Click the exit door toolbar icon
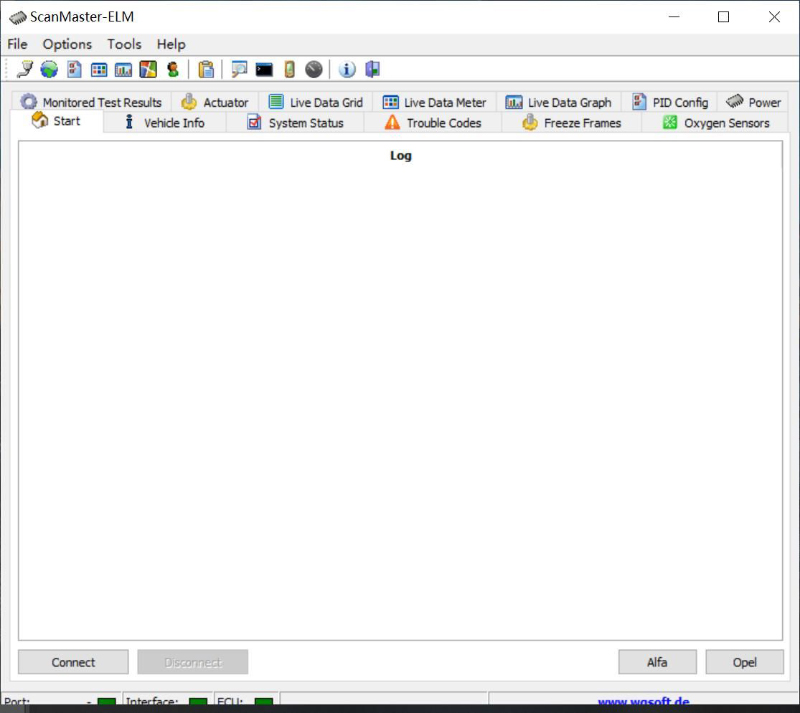Viewport: 800px width, 713px height. (372, 69)
